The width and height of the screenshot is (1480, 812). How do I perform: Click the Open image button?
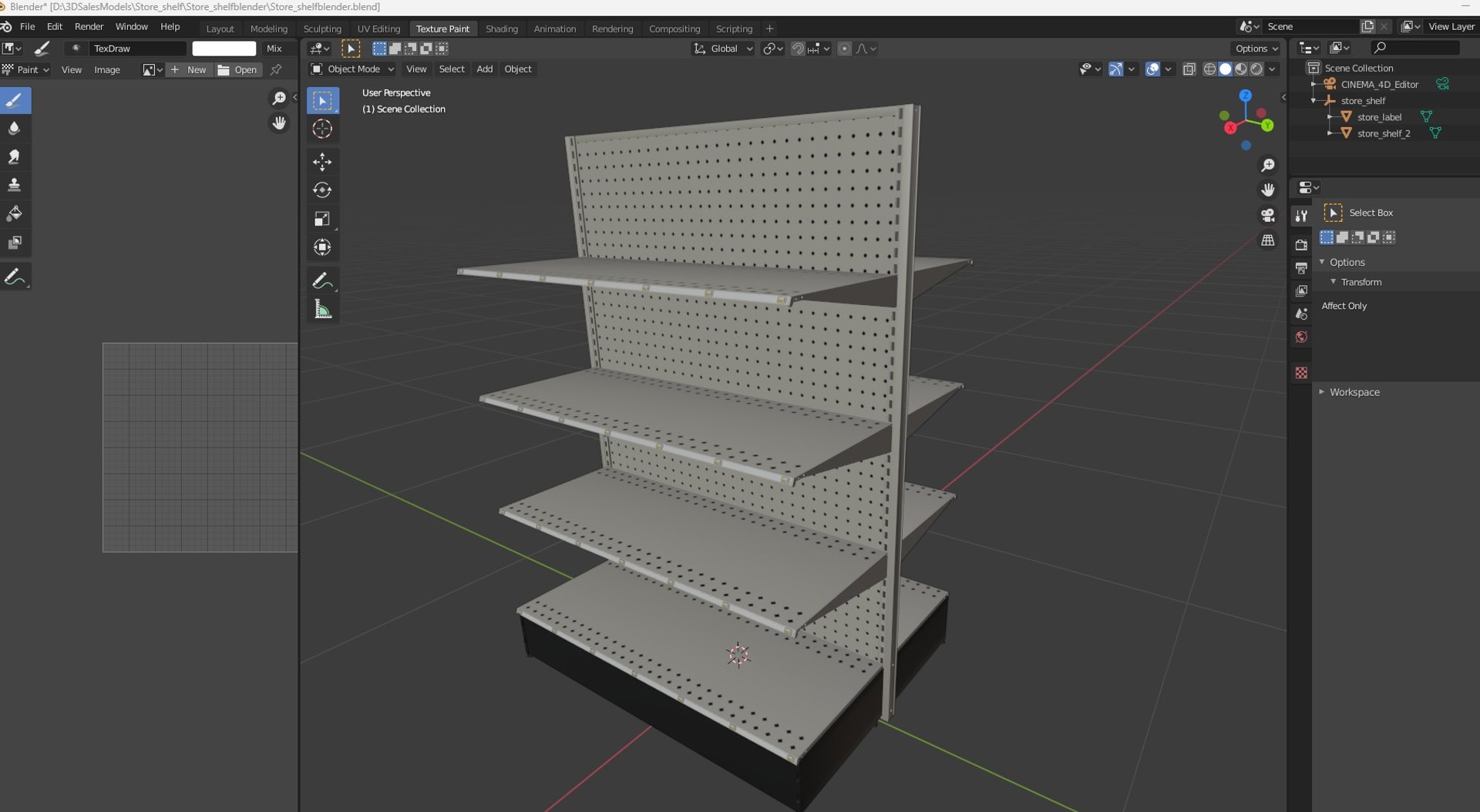(x=237, y=70)
